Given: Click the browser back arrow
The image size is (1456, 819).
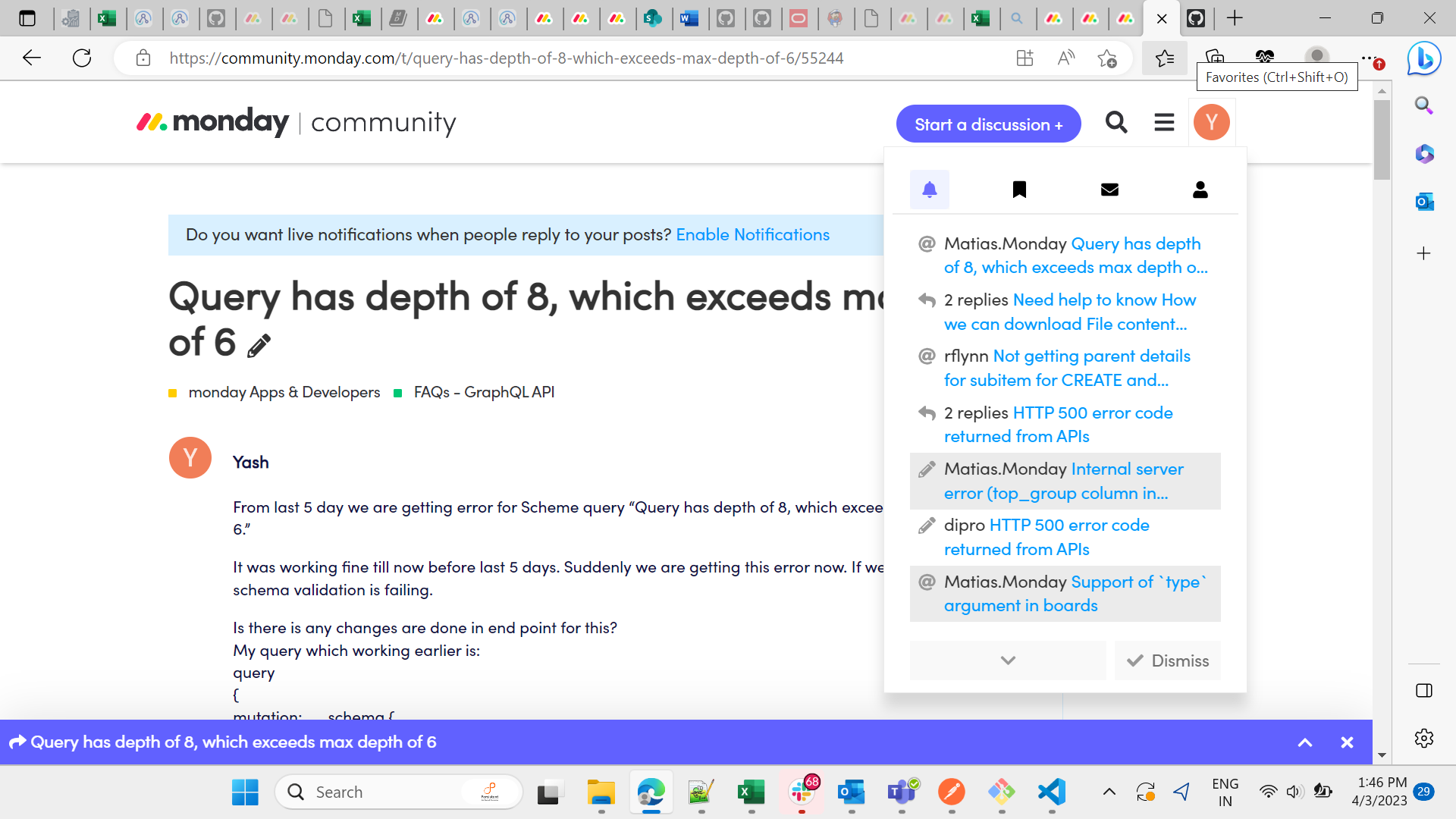Looking at the screenshot, I should (x=32, y=58).
